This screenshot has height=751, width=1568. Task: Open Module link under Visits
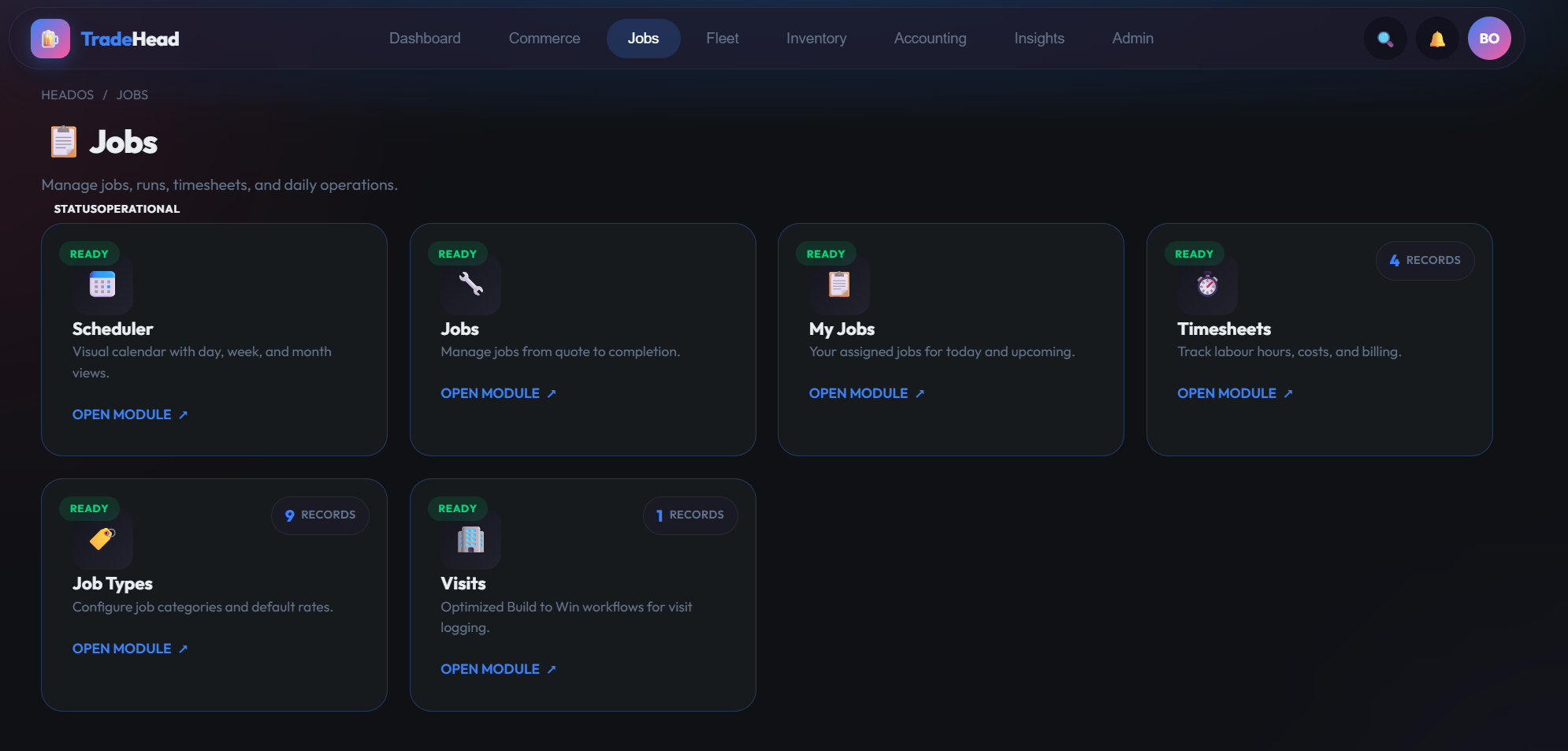click(498, 669)
